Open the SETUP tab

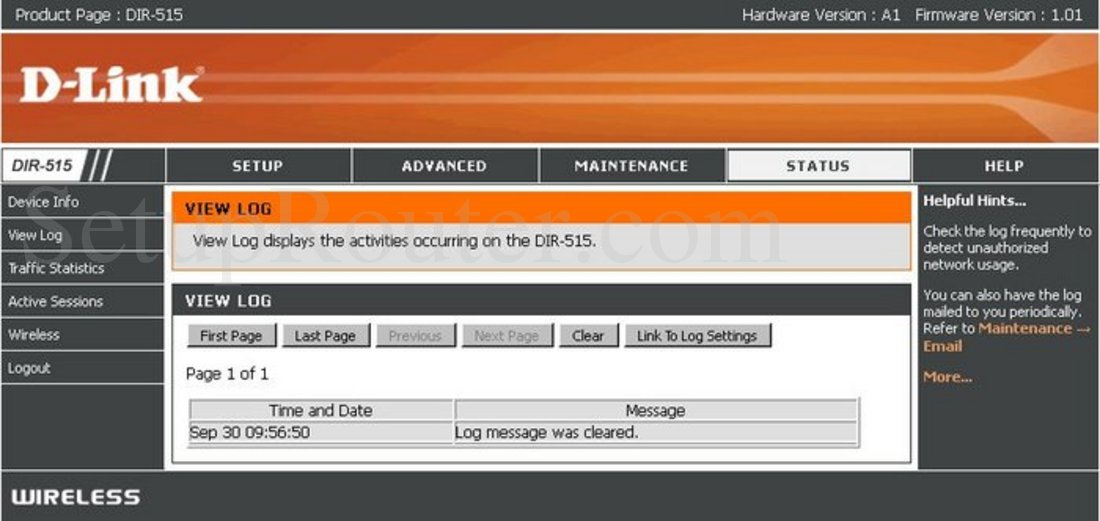258,166
